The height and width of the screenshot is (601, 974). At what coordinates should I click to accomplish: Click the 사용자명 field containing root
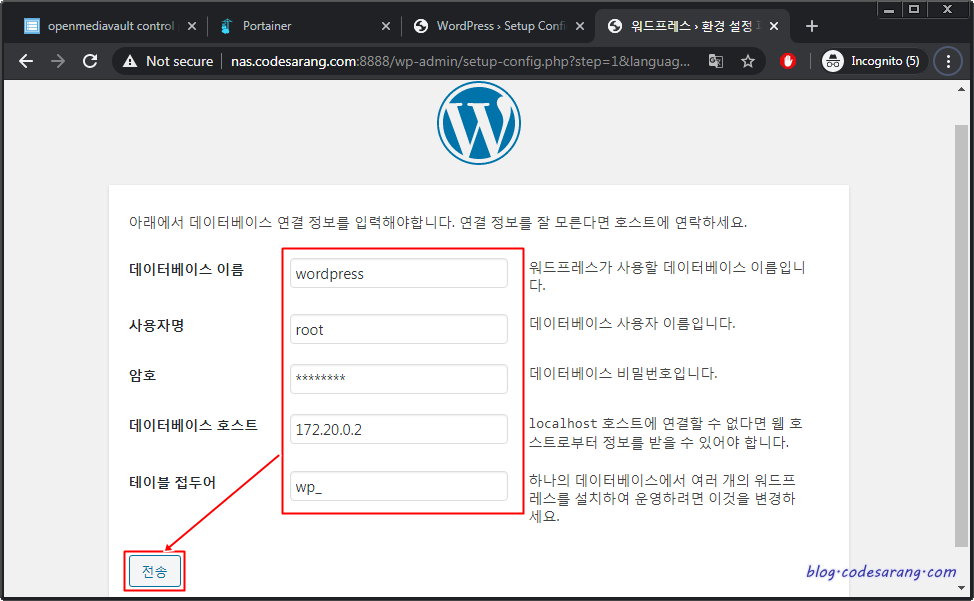[399, 329]
